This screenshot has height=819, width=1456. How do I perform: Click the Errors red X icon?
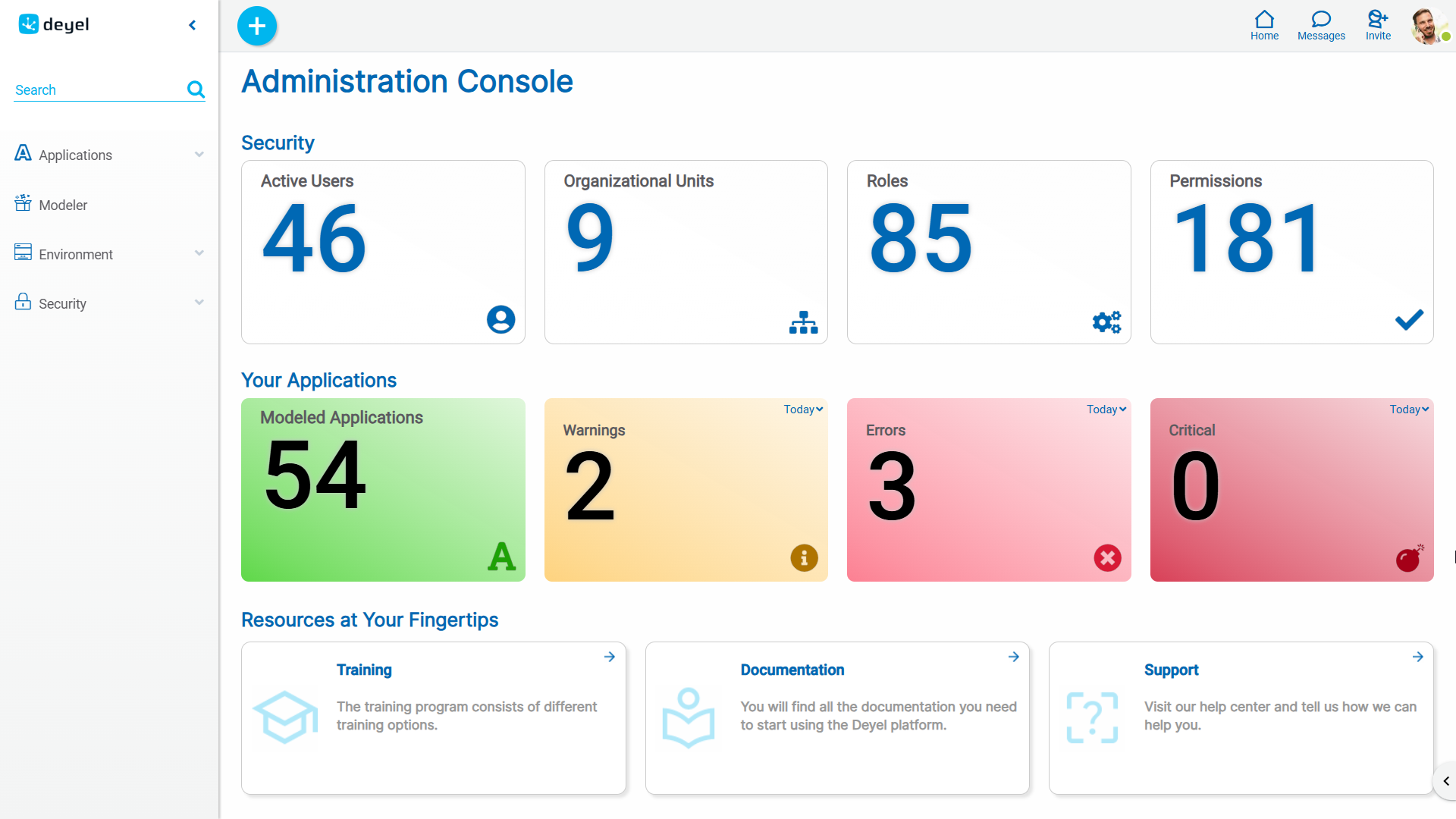click(x=1107, y=558)
